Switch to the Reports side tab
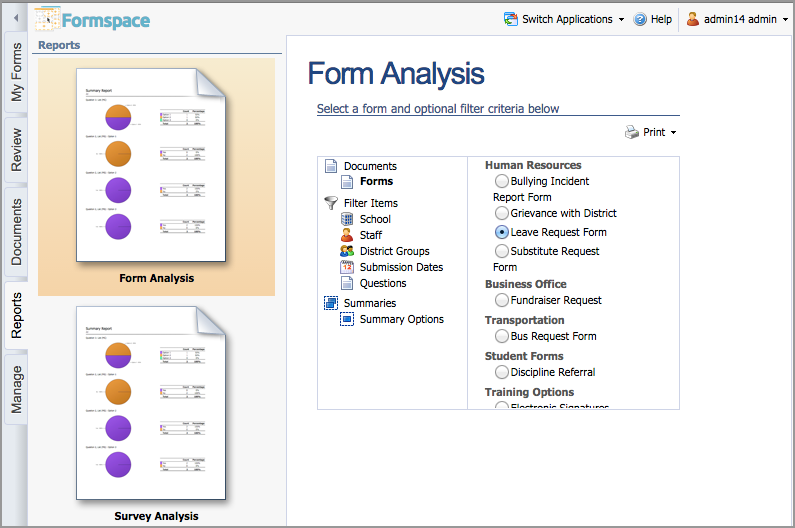Viewport: 795px width, 528px height. (16, 315)
